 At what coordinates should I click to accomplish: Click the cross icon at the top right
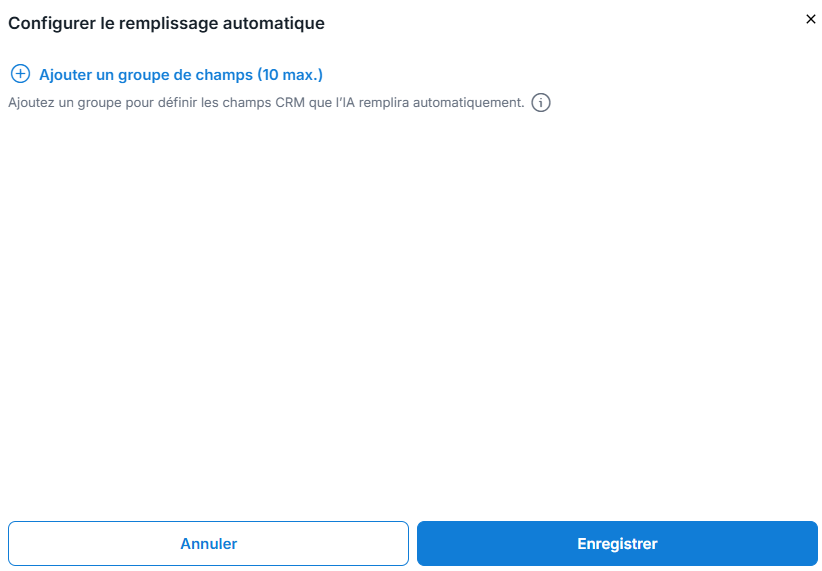[810, 19]
